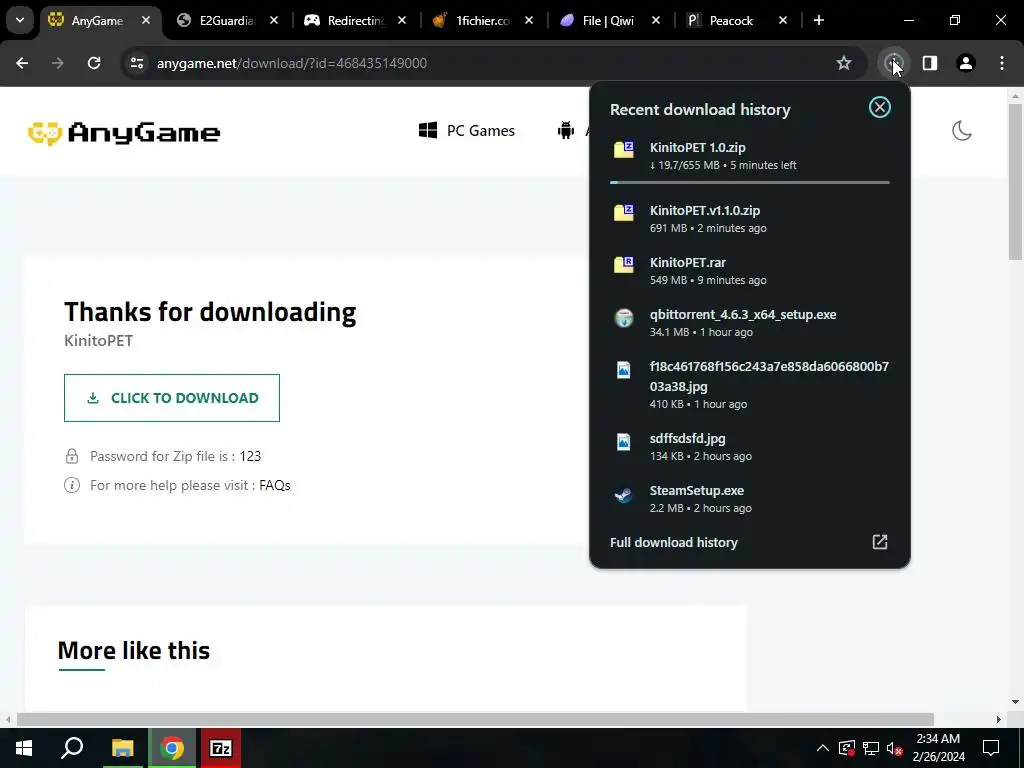Click the SteamSetup.exe Steam icon

(x=624, y=494)
